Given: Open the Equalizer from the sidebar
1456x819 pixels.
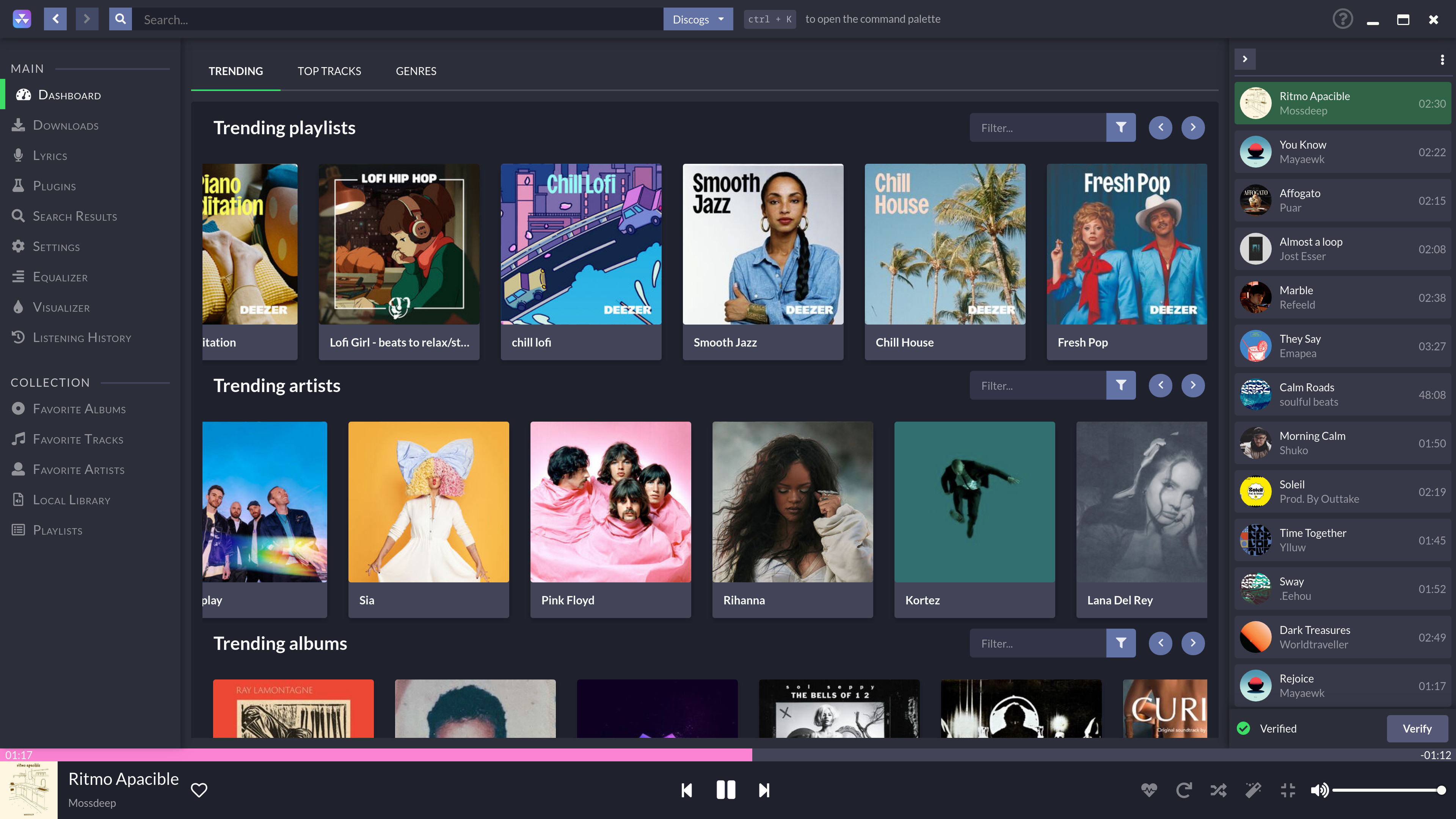Looking at the screenshot, I should (x=60, y=277).
